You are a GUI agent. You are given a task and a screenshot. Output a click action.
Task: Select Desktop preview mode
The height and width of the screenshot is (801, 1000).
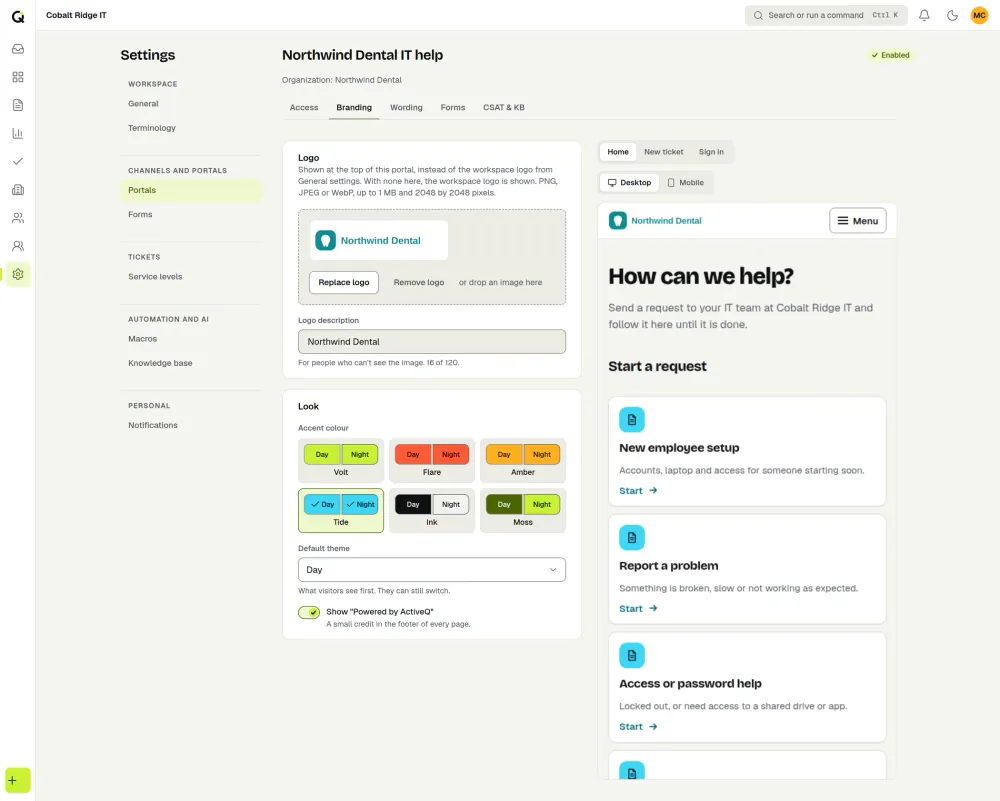[629, 182]
